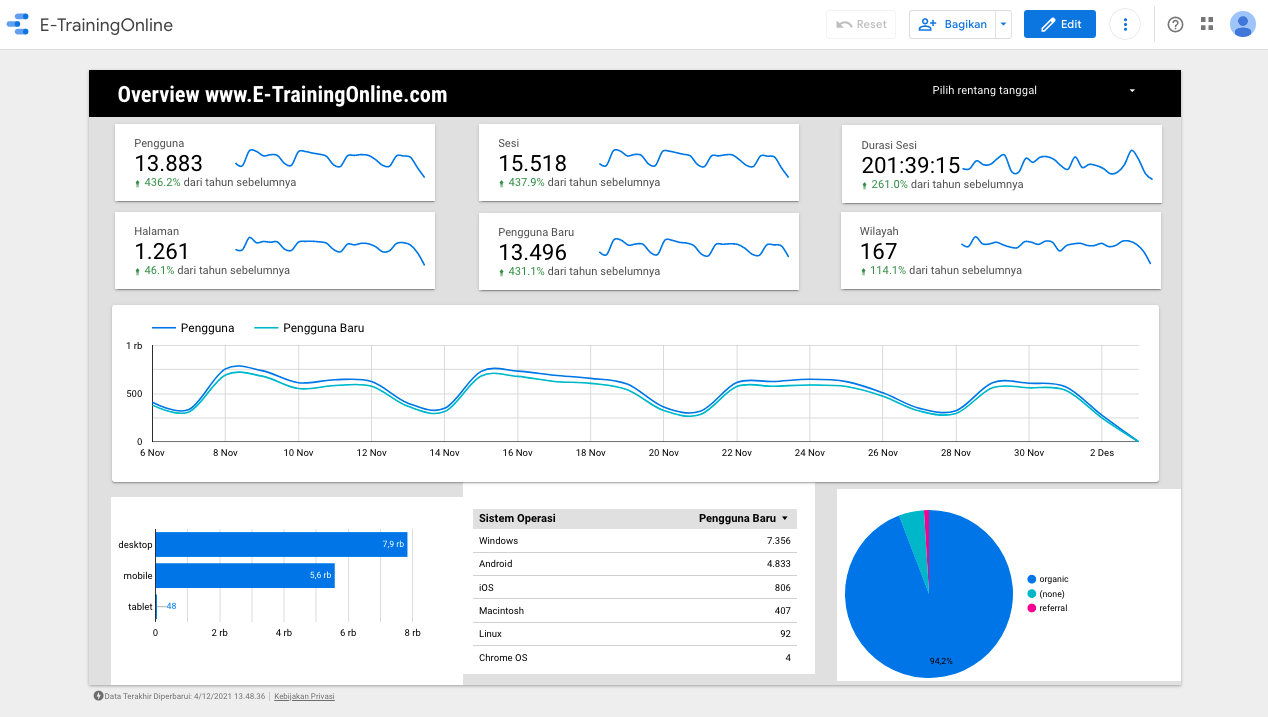1268x717 pixels.
Task: Click the tablet bar label 48
Action: (171, 606)
